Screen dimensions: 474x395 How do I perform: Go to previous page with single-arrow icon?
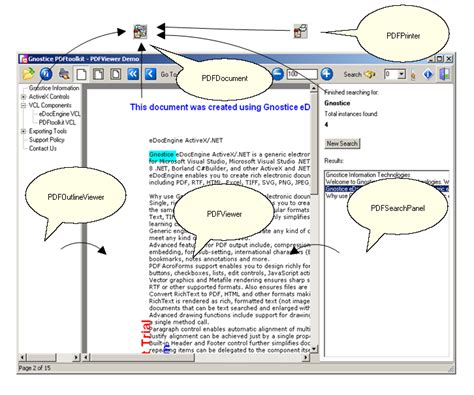coord(150,74)
